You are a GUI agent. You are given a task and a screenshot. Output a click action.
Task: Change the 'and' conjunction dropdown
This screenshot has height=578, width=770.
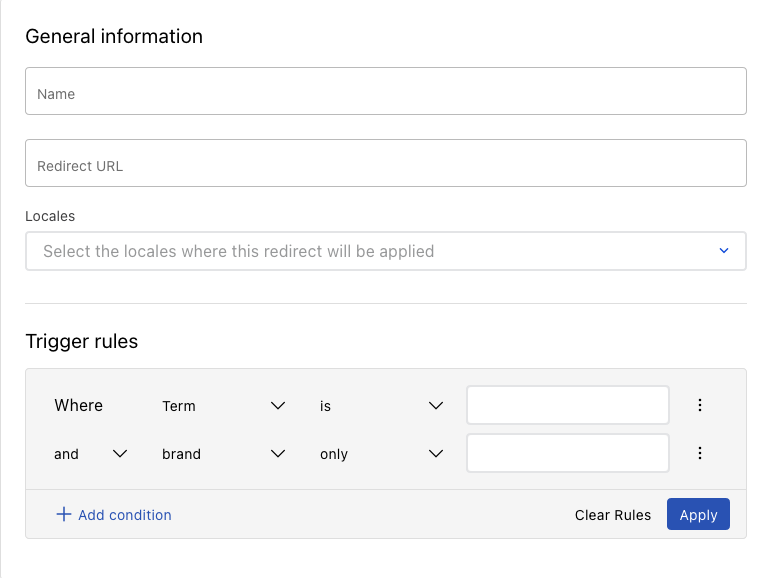(x=90, y=454)
